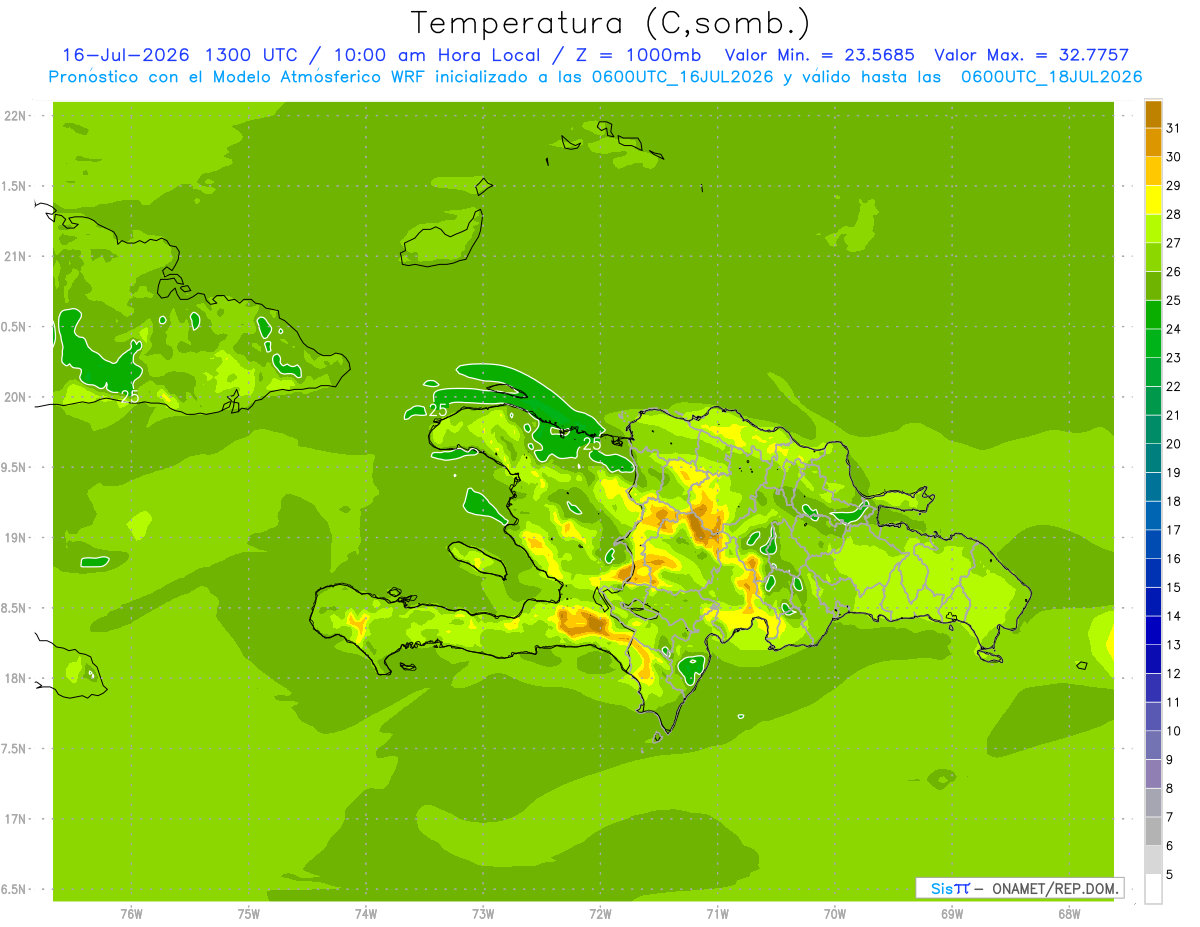Click the "25" contour label over eastern Cuba

coord(130,397)
